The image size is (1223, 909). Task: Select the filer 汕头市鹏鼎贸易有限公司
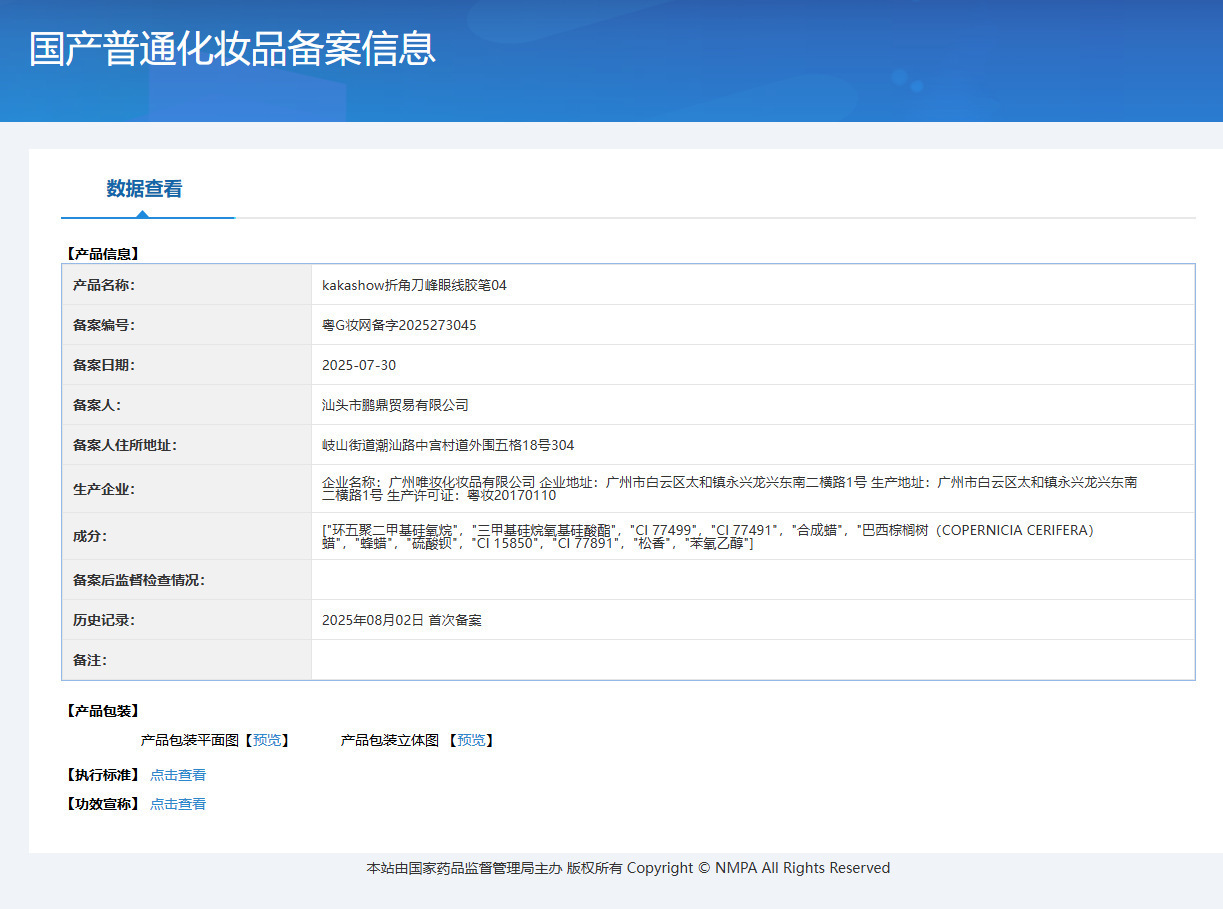click(x=395, y=405)
